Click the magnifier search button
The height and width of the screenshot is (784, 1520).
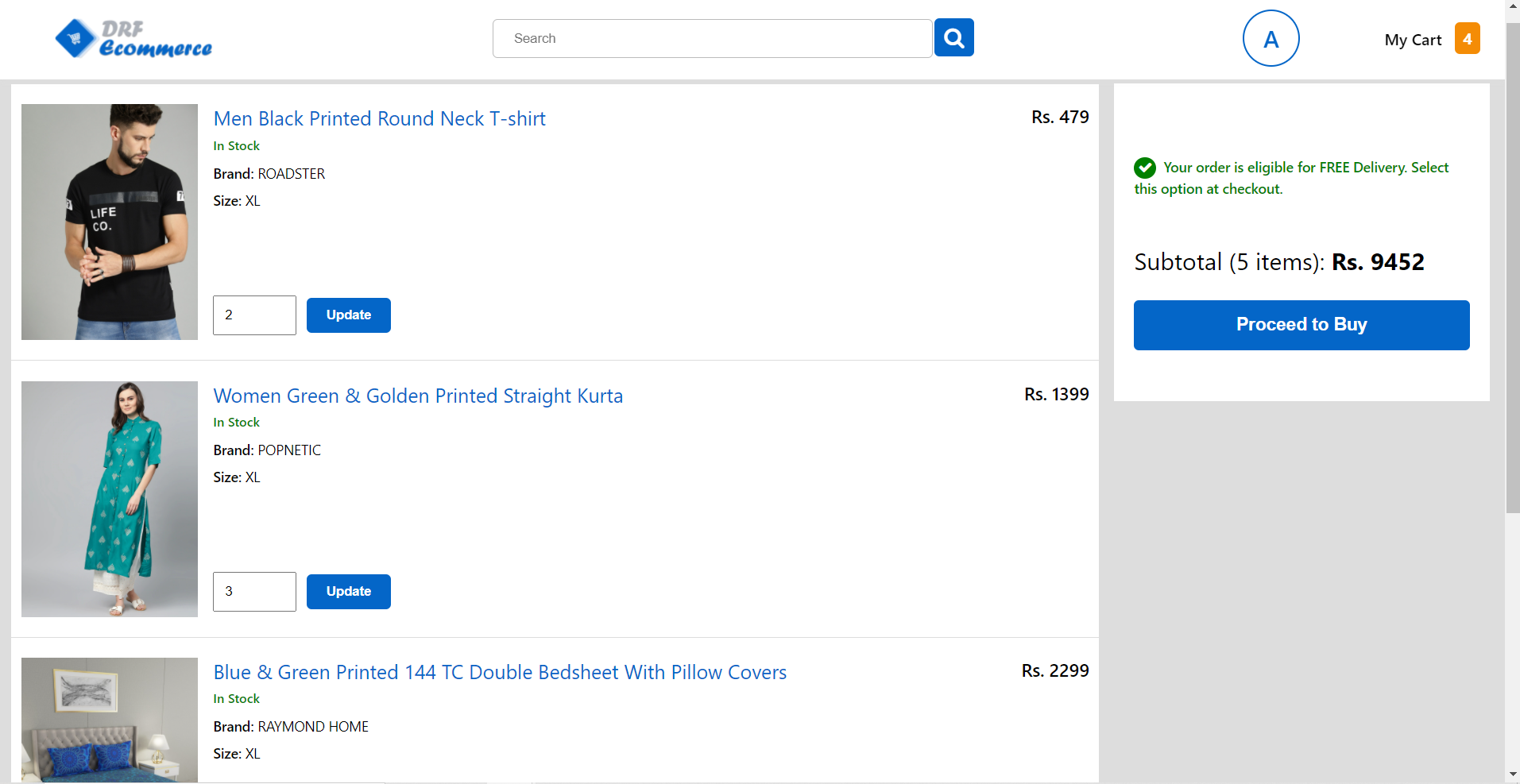point(953,37)
